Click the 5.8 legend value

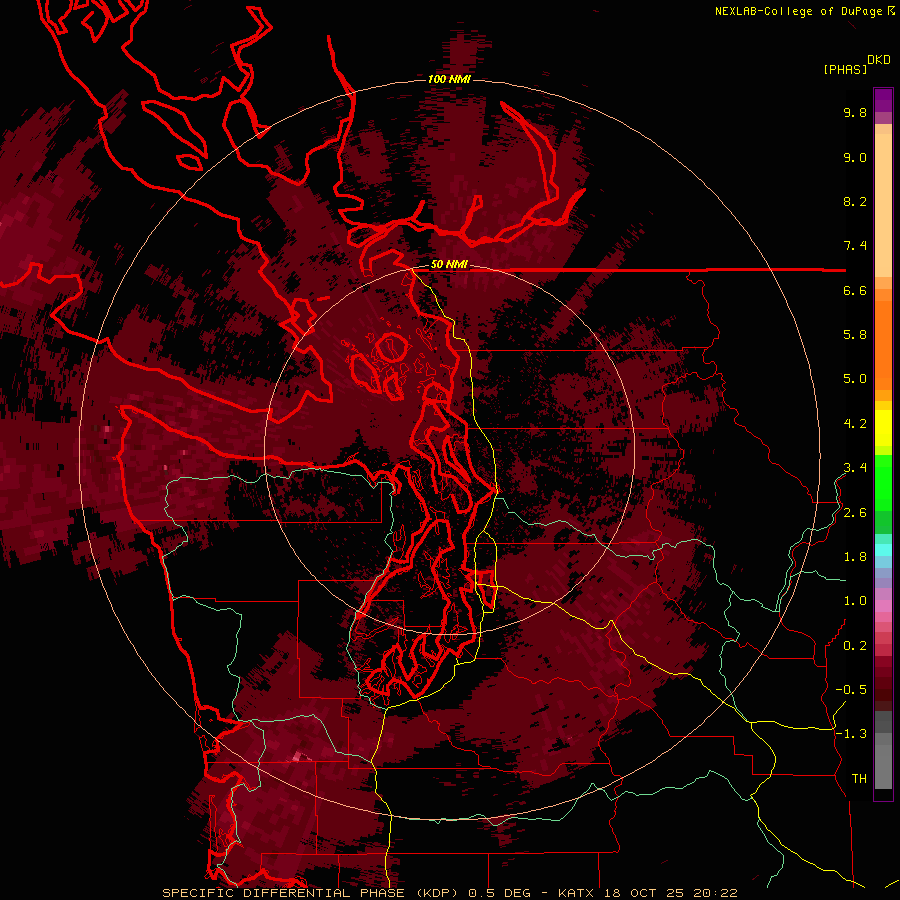coord(855,335)
